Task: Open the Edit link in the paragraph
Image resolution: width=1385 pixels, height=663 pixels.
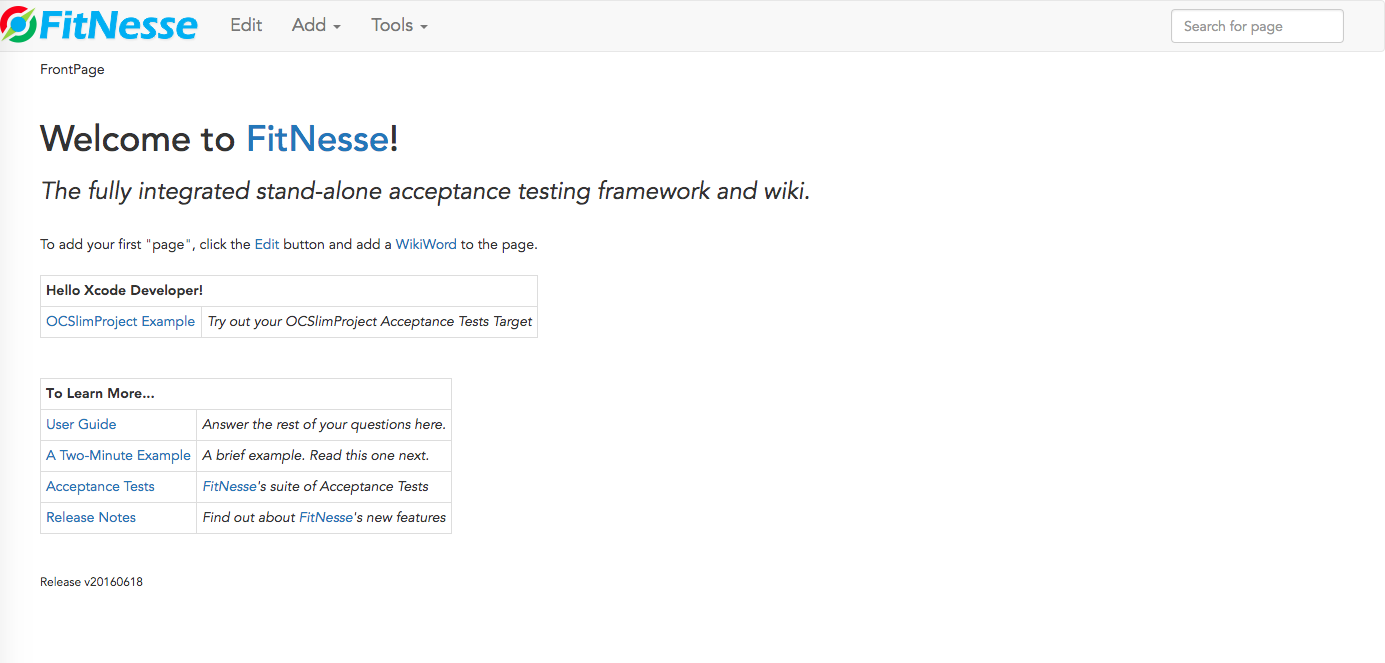Action: [267, 244]
